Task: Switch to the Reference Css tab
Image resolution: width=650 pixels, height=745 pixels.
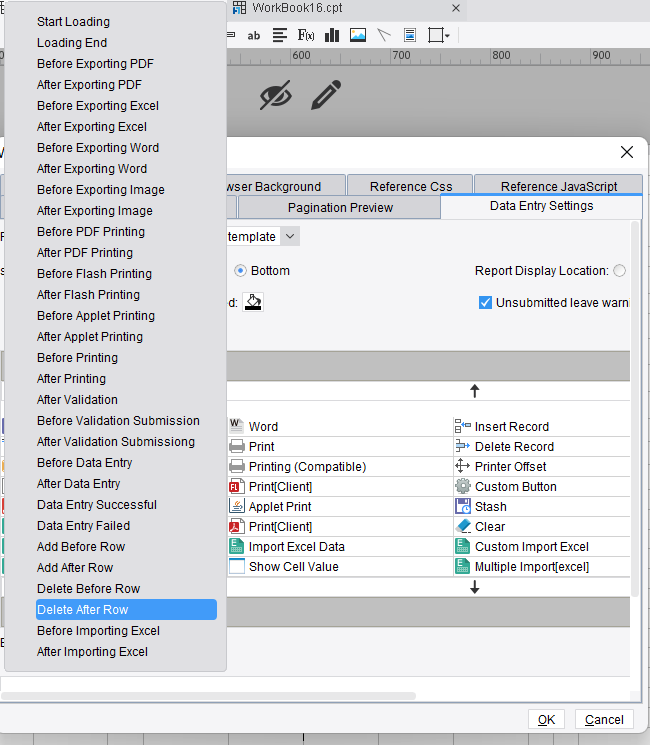Action: click(x=411, y=186)
